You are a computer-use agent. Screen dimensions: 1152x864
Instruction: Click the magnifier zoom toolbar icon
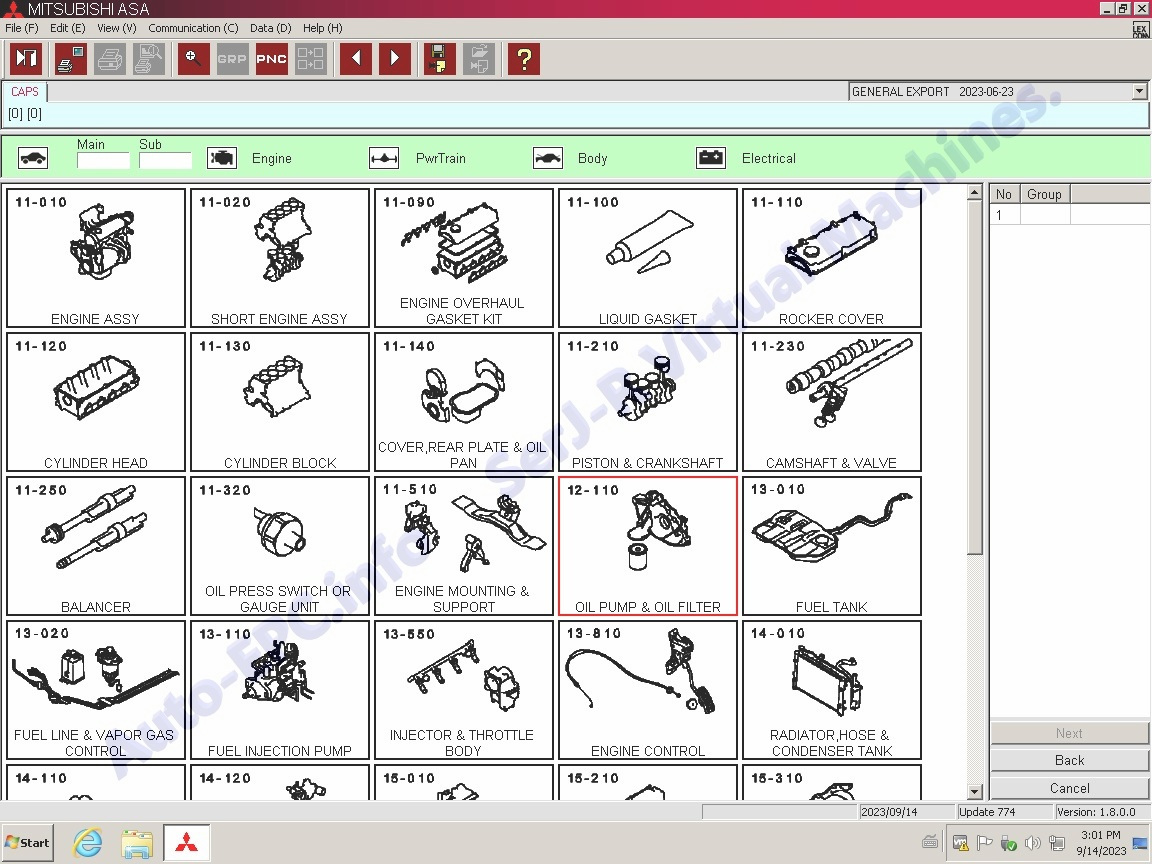(194, 59)
